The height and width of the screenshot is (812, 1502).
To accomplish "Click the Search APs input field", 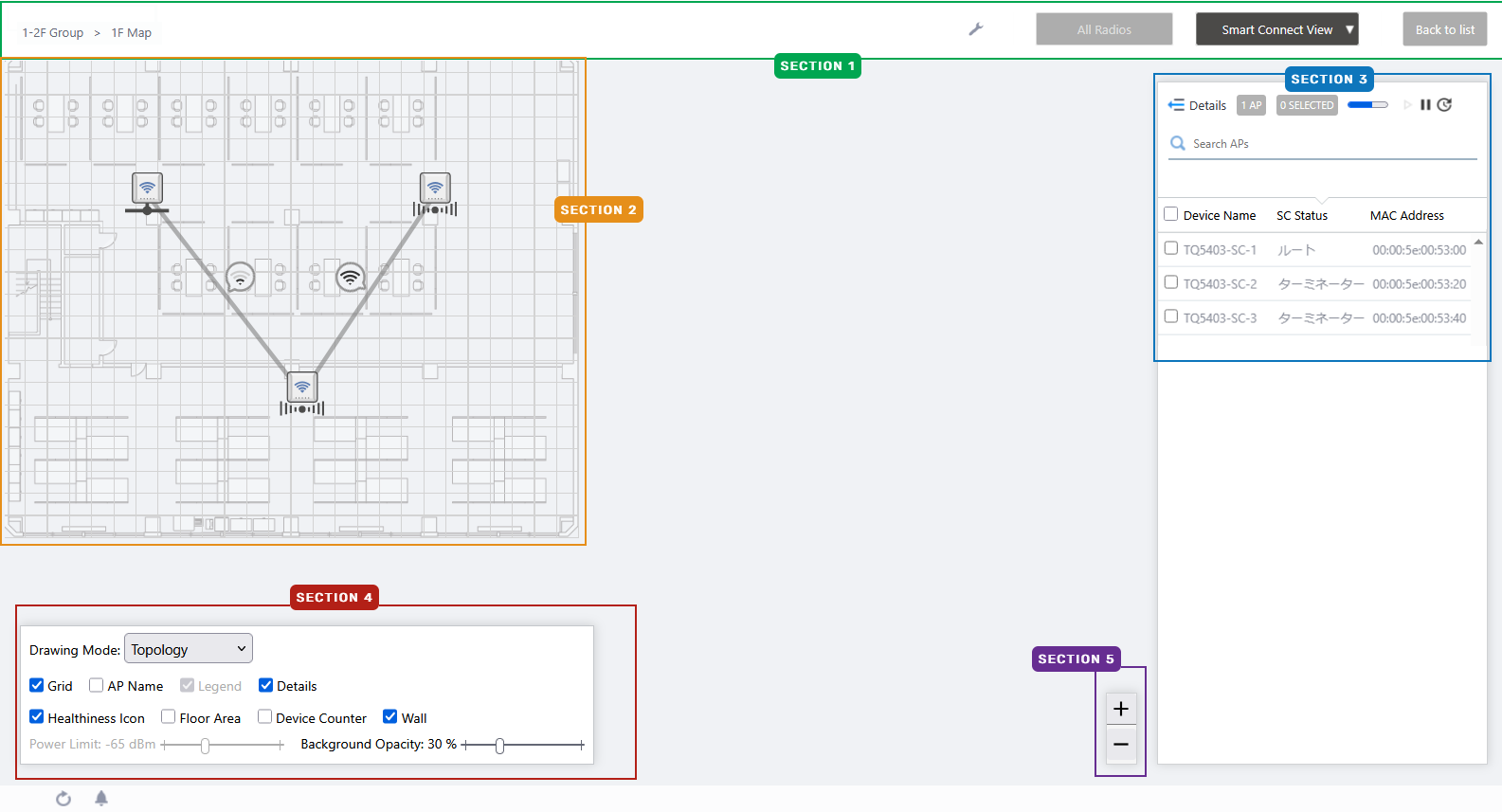I will click(x=1327, y=144).
